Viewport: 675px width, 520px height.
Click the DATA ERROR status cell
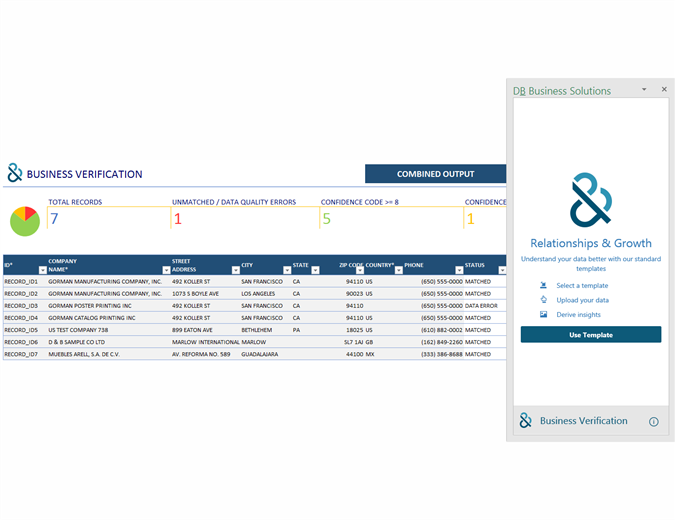(x=481, y=306)
